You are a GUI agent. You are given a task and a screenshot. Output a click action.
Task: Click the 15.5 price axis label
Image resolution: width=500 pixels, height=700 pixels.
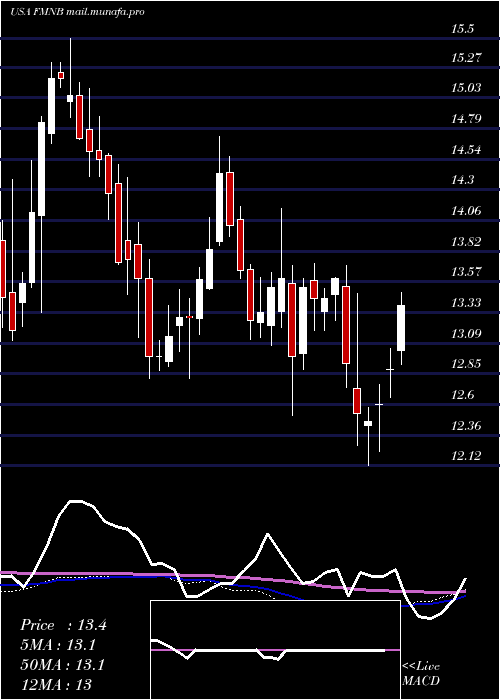462,29
